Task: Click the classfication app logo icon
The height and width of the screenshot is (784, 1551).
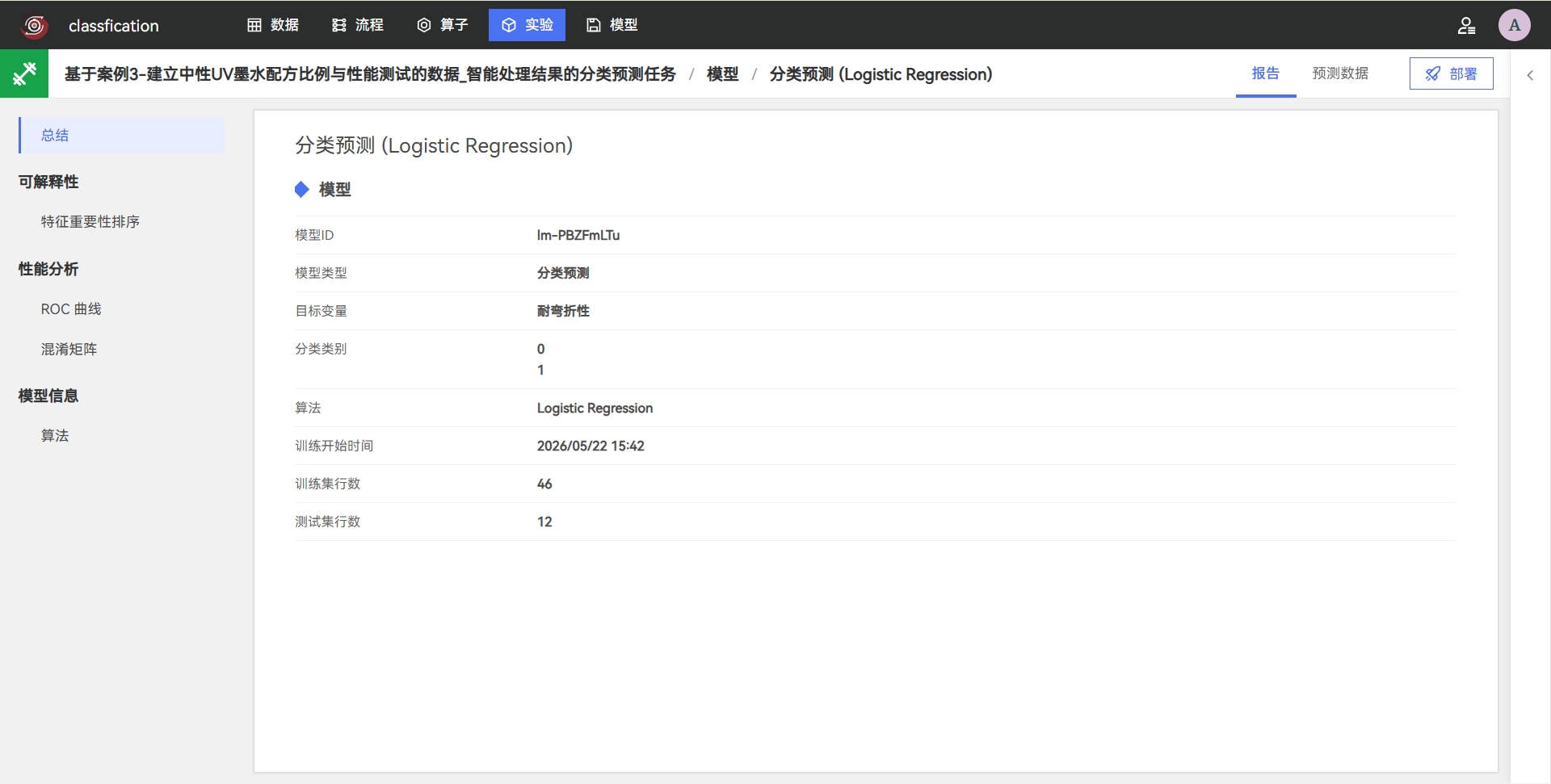Action: [34, 26]
